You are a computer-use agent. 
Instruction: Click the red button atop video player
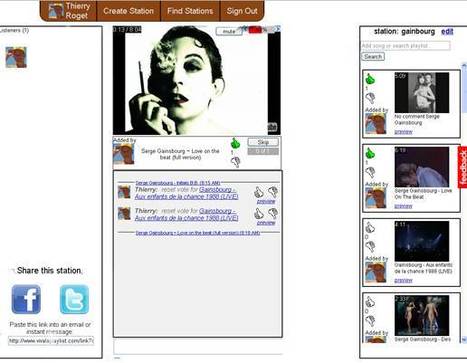[x=255, y=30]
